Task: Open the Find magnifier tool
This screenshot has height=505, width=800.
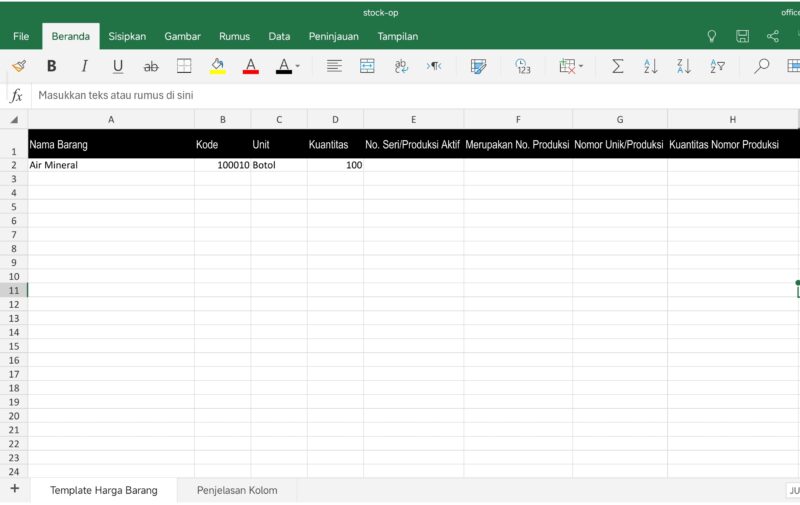Action: (762, 66)
